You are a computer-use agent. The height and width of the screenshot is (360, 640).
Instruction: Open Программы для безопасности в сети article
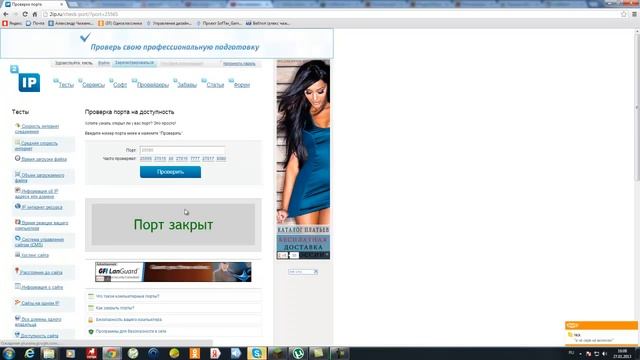131,331
